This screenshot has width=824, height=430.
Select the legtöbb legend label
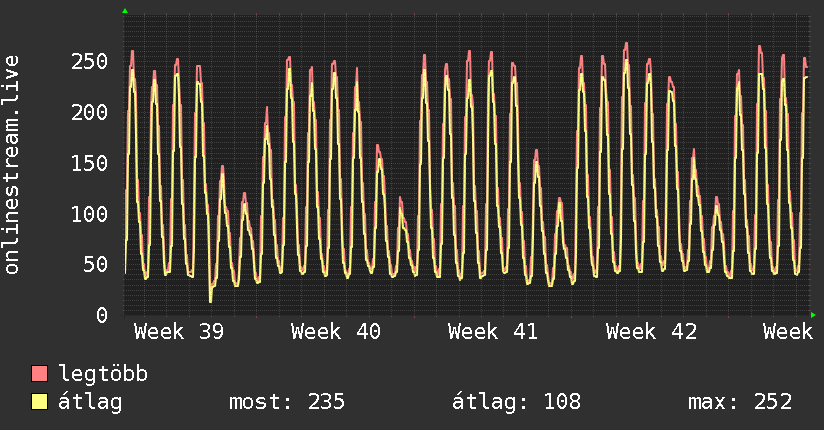coord(103,374)
